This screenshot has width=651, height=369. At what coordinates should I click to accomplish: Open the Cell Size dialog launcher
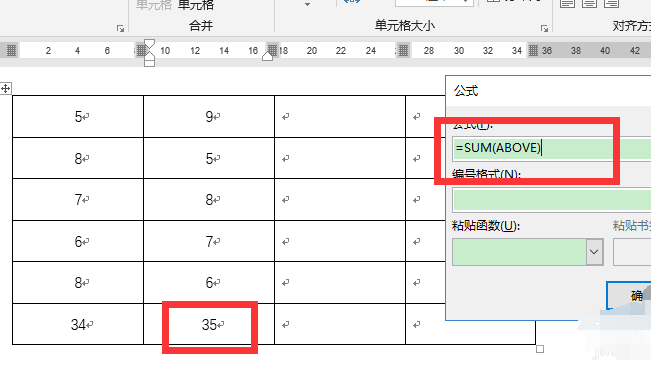tap(544, 28)
